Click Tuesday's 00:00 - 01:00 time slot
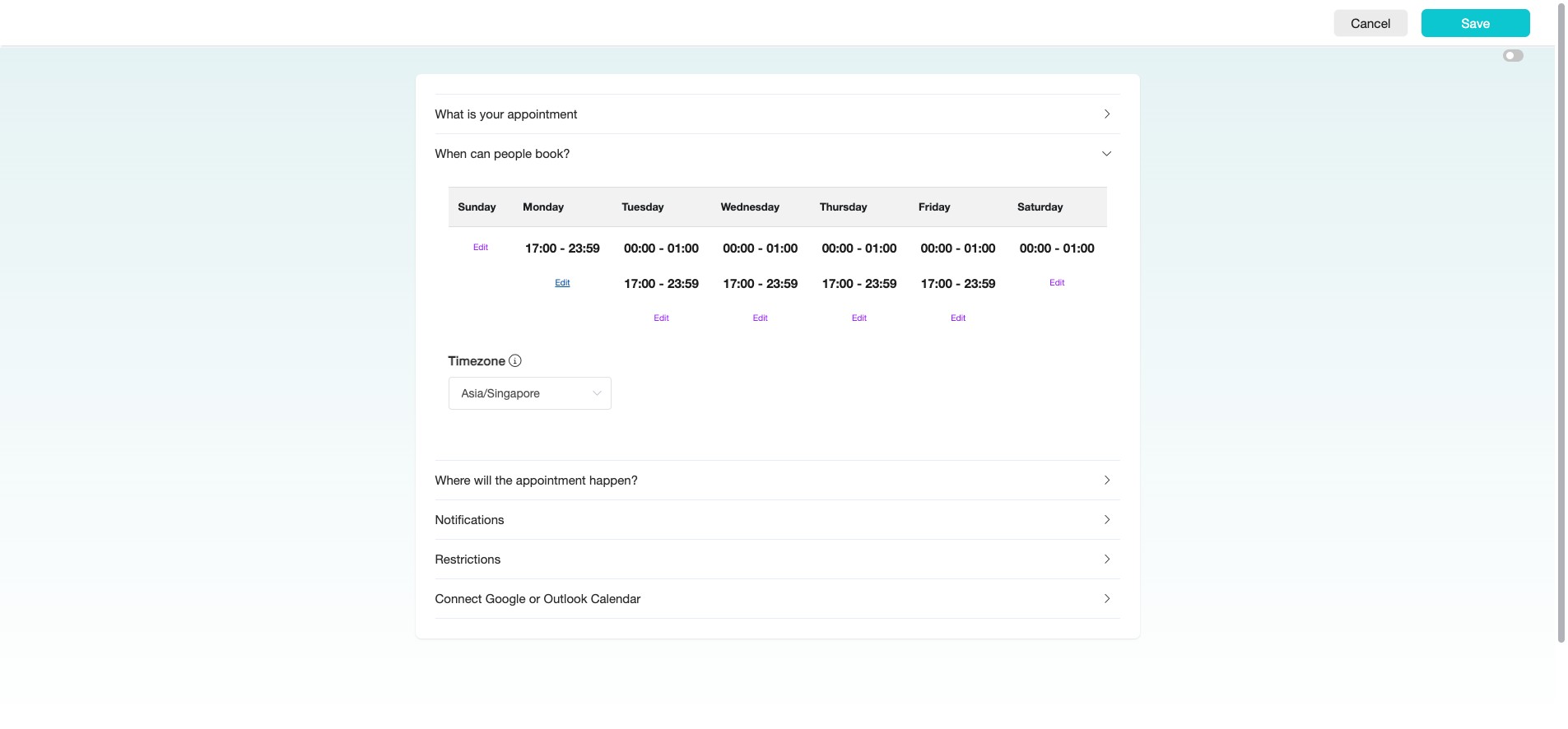This screenshot has height=729, width=1568. [661, 248]
